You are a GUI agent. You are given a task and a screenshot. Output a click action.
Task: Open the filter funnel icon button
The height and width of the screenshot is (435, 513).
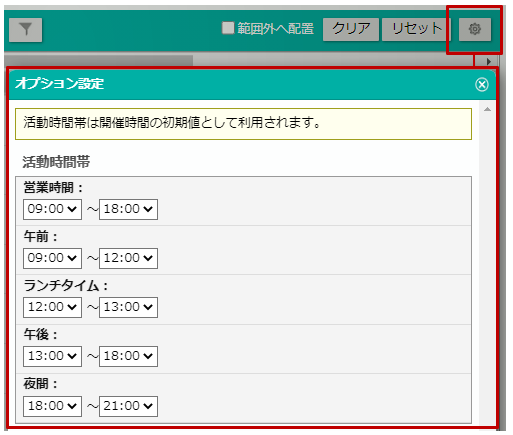tap(26, 30)
